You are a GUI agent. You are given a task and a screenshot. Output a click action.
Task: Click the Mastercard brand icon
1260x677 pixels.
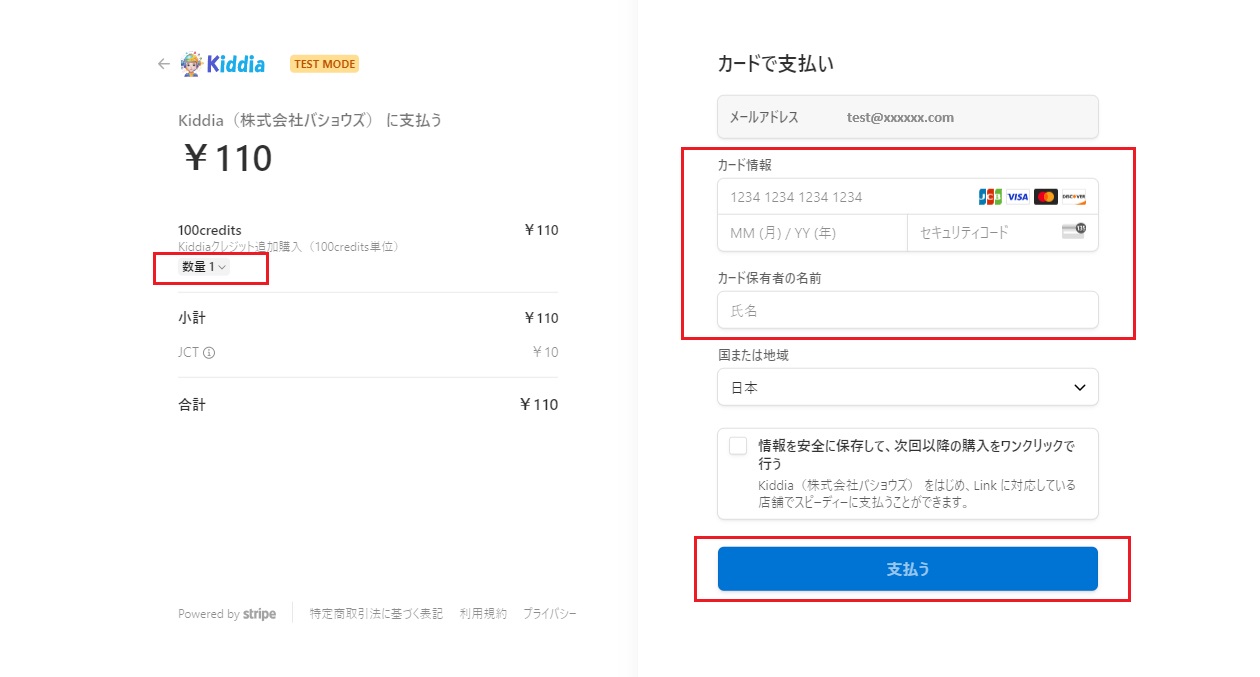pyautogui.click(x=1045, y=197)
